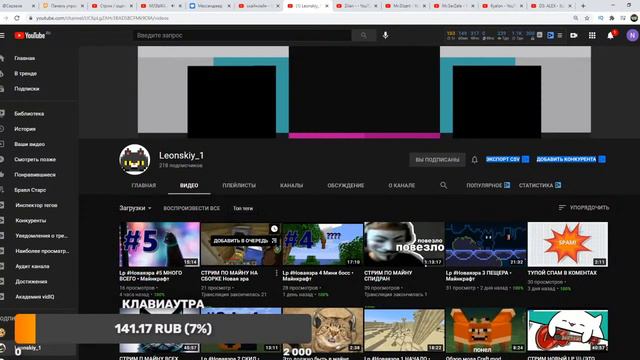Click the Leonskiy_1 channel avatar
Image resolution: width=640 pixels, height=360 pixels.
(135, 160)
